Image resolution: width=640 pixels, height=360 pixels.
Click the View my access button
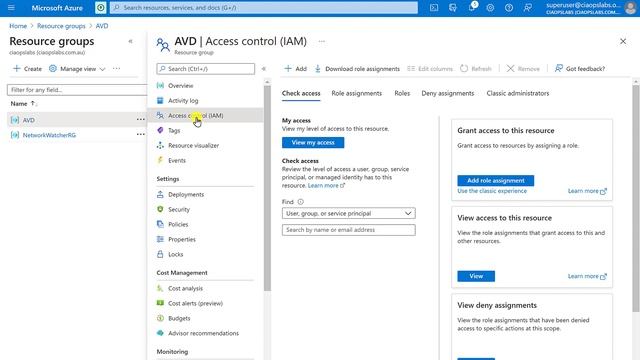pyautogui.click(x=313, y=142)
